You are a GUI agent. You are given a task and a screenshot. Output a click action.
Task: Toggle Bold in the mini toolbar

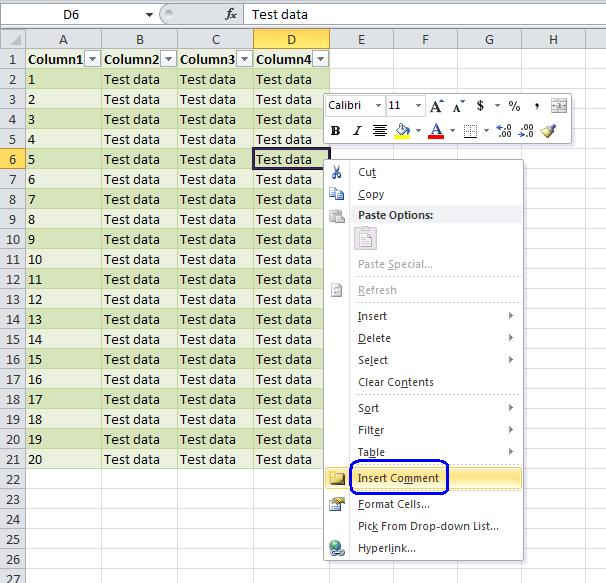335,130
